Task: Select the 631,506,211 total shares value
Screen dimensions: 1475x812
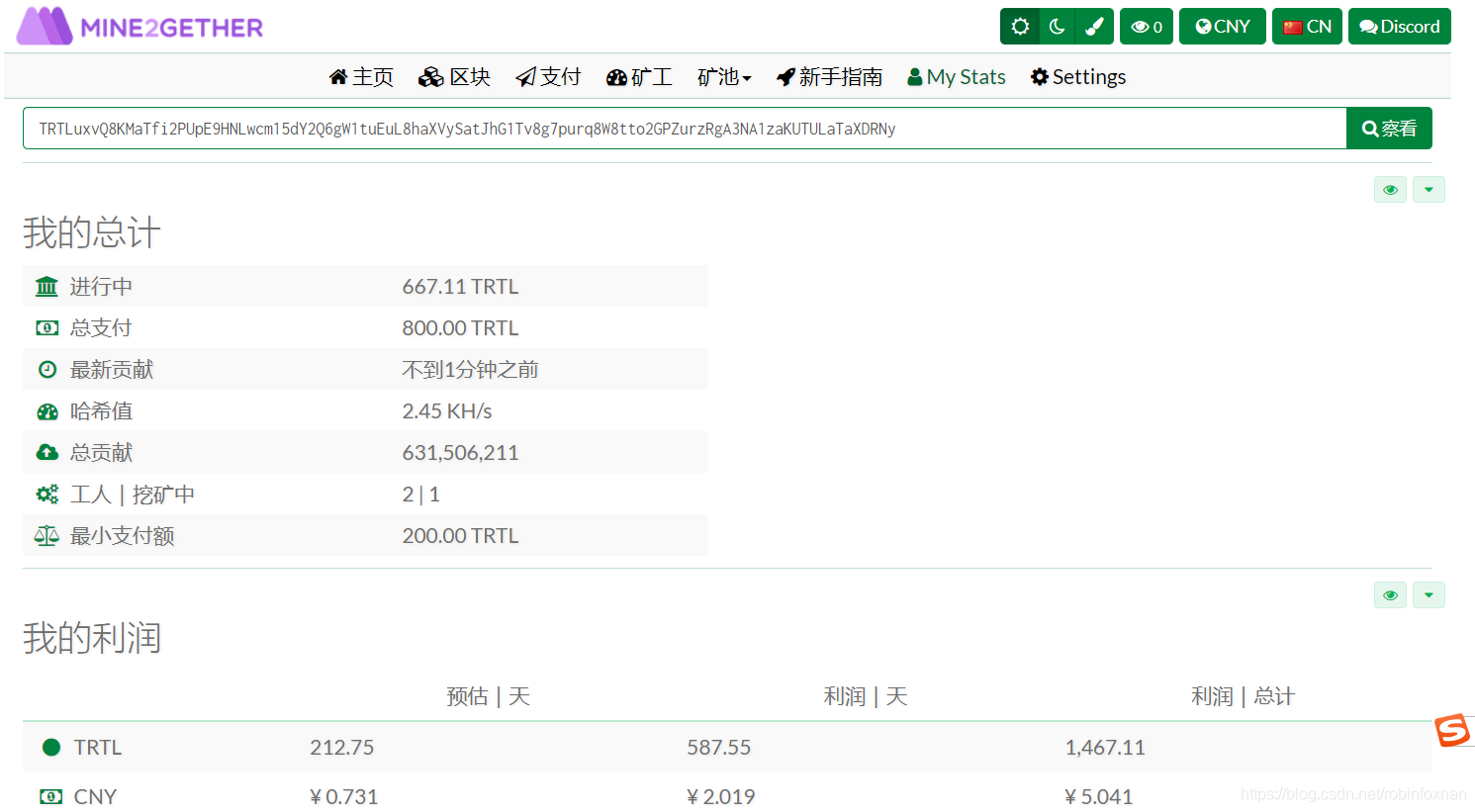Action: pos(460,453)
